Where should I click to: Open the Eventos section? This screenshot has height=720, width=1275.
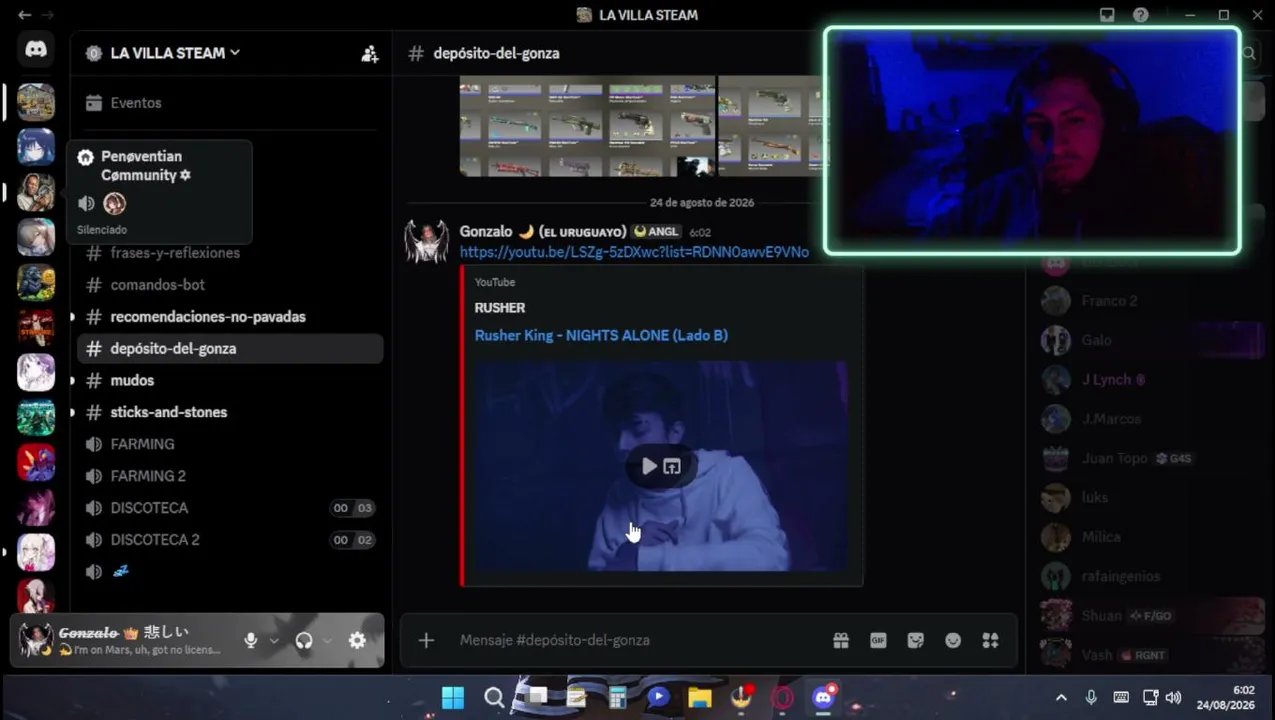click(x=230, y=103)
